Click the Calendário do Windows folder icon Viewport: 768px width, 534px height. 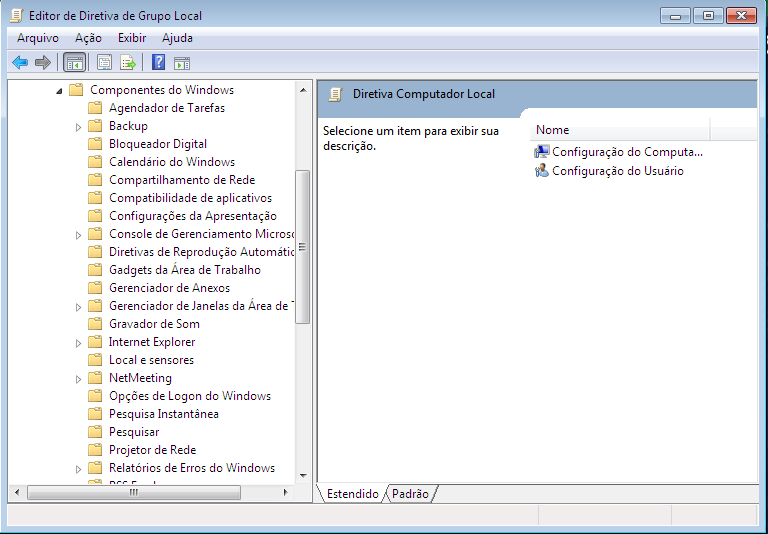tap(95, 162)
